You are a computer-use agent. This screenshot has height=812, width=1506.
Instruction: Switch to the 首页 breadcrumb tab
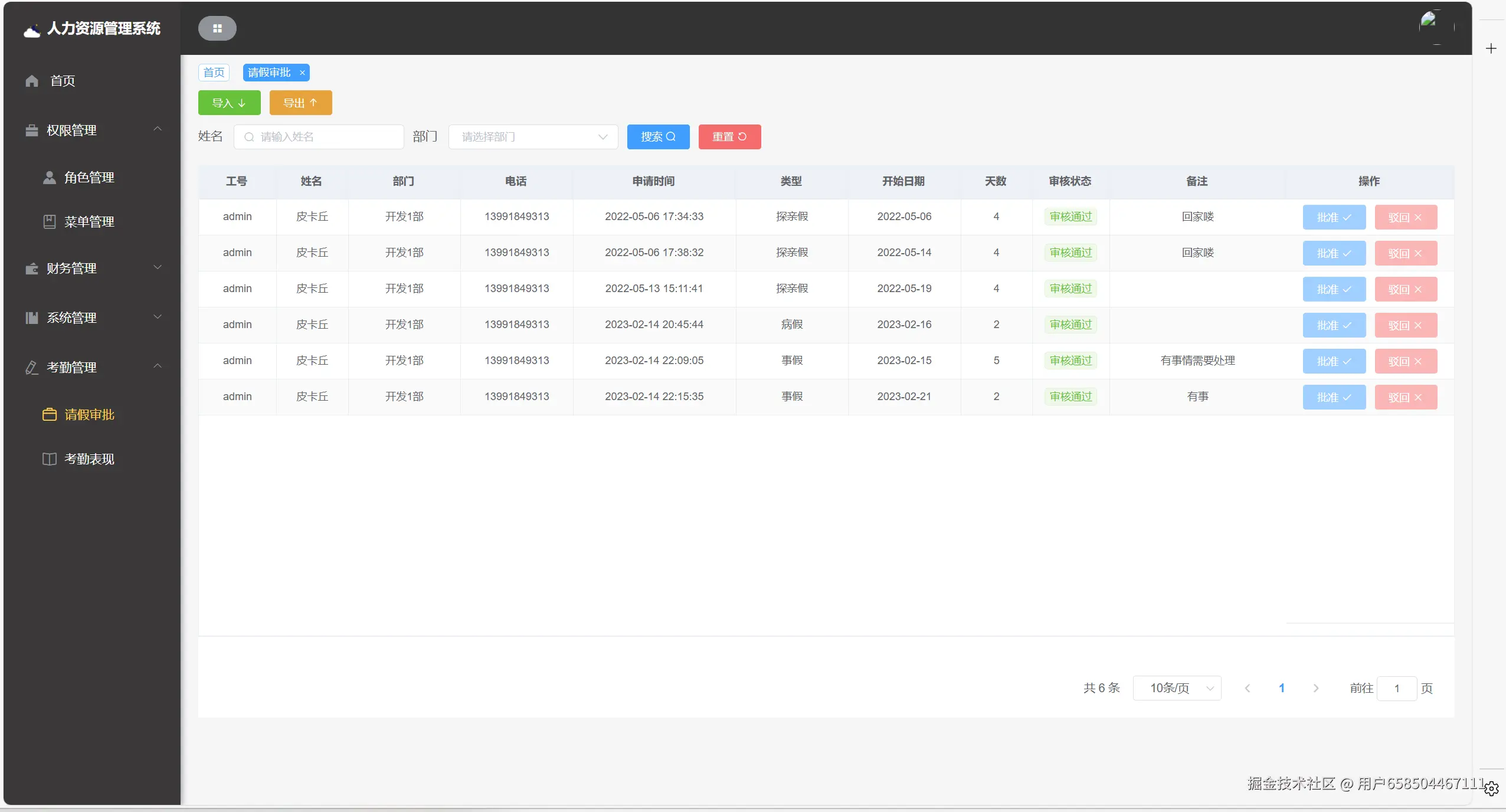pos(214,73)
